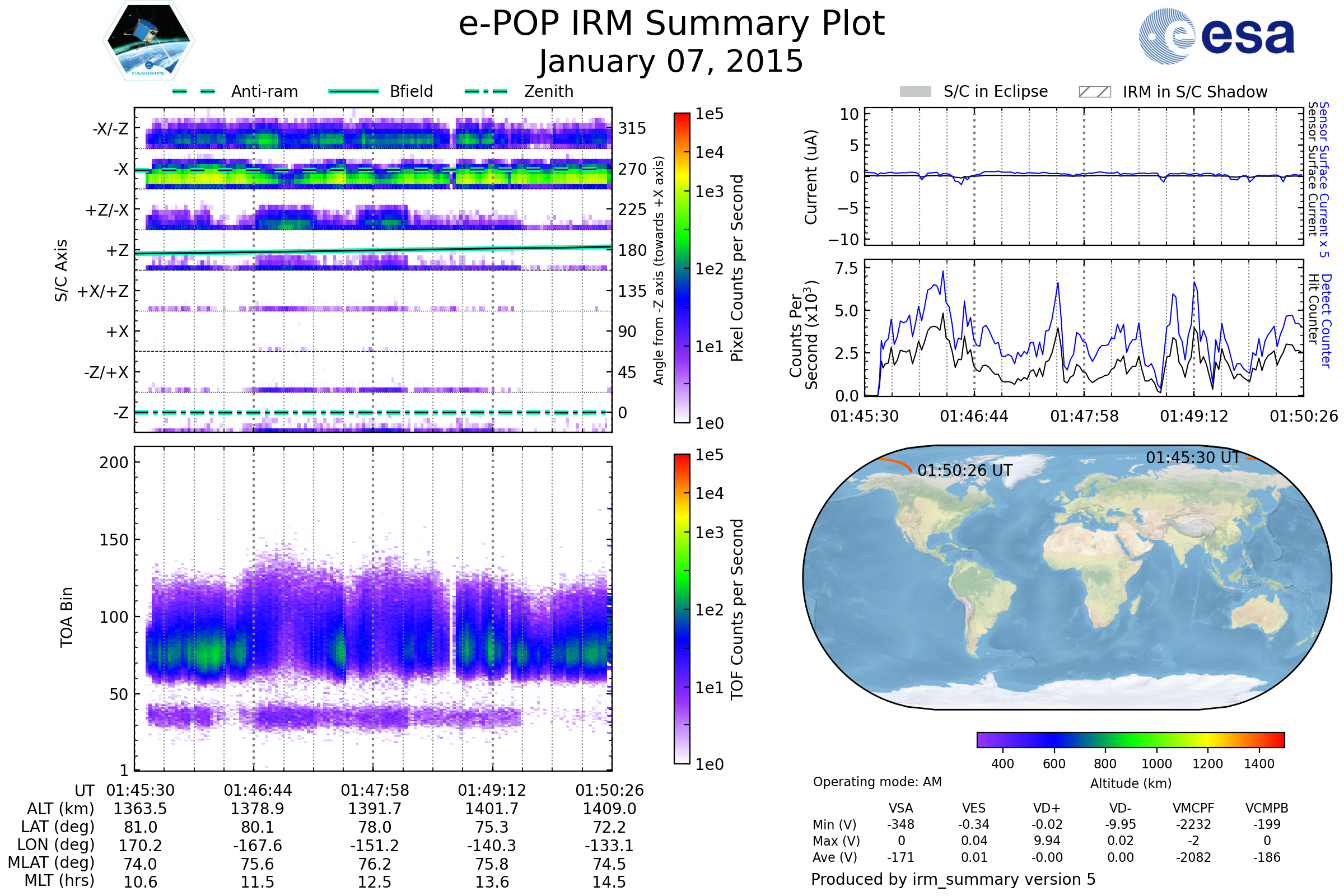
Task: Click the ESA logo
Action: tap(1216, 36)
